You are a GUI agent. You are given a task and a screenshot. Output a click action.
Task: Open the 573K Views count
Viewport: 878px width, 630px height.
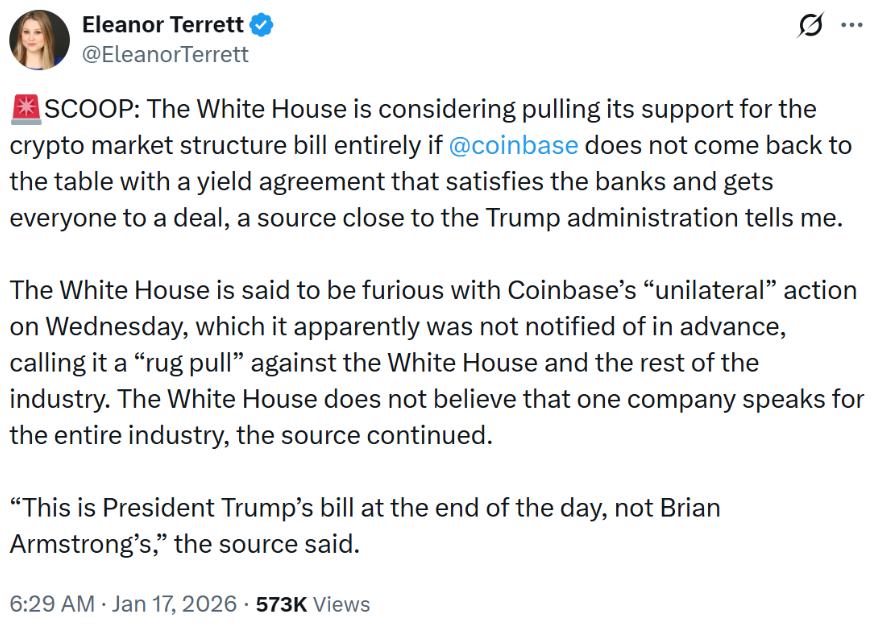(x=313, y=604)
